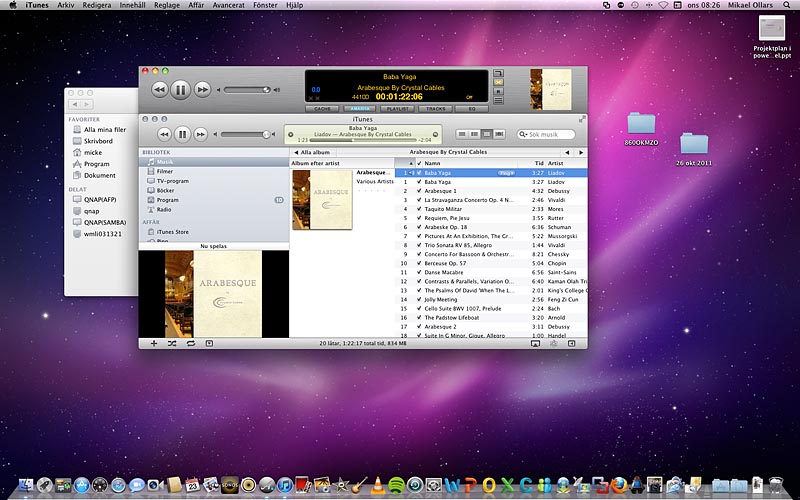Viewport: 800px width, 500px height.
Task: Adjust the iTunes volume slider
Action: (246, 134)
